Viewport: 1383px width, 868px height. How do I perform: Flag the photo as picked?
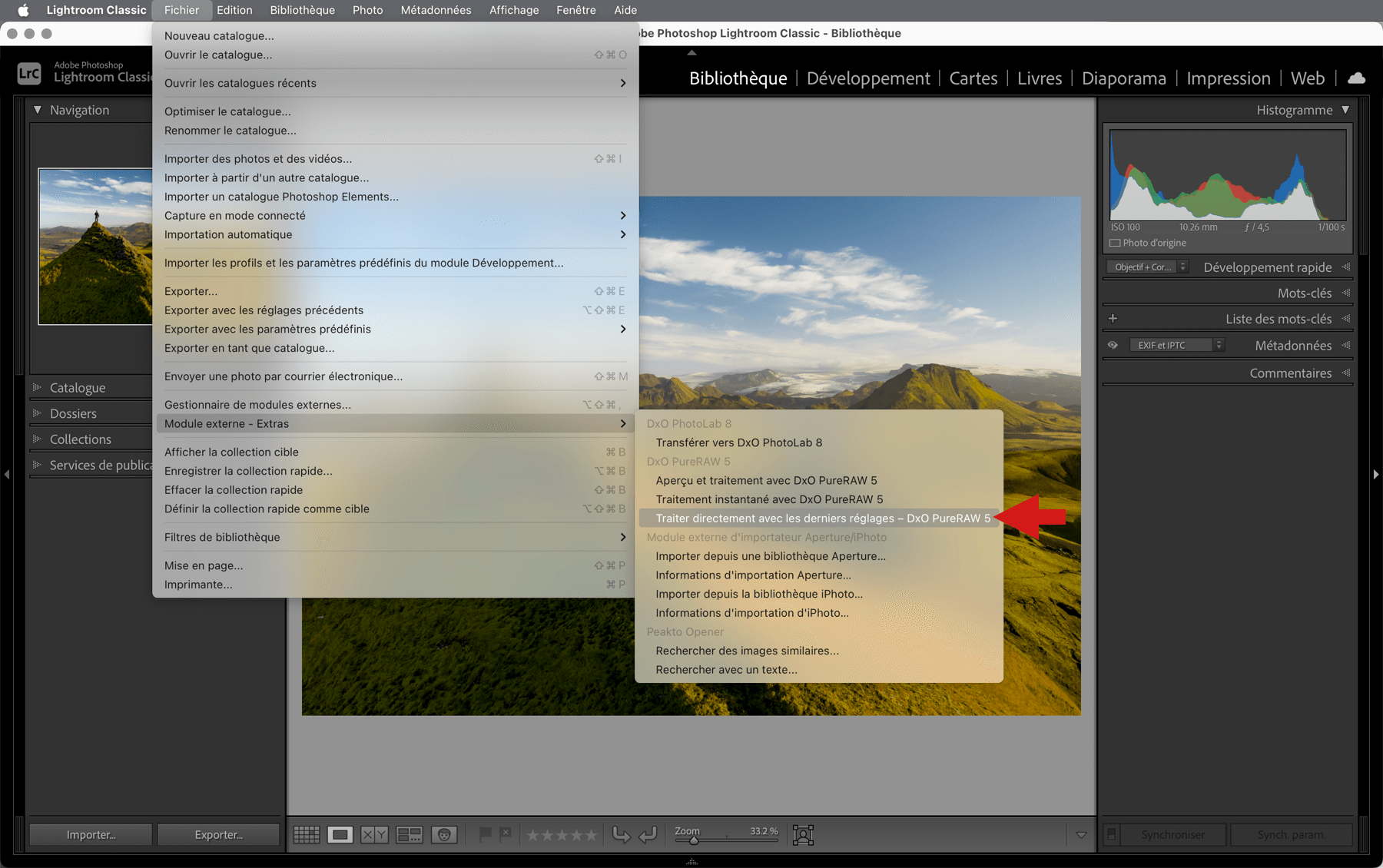click(485, 834)
